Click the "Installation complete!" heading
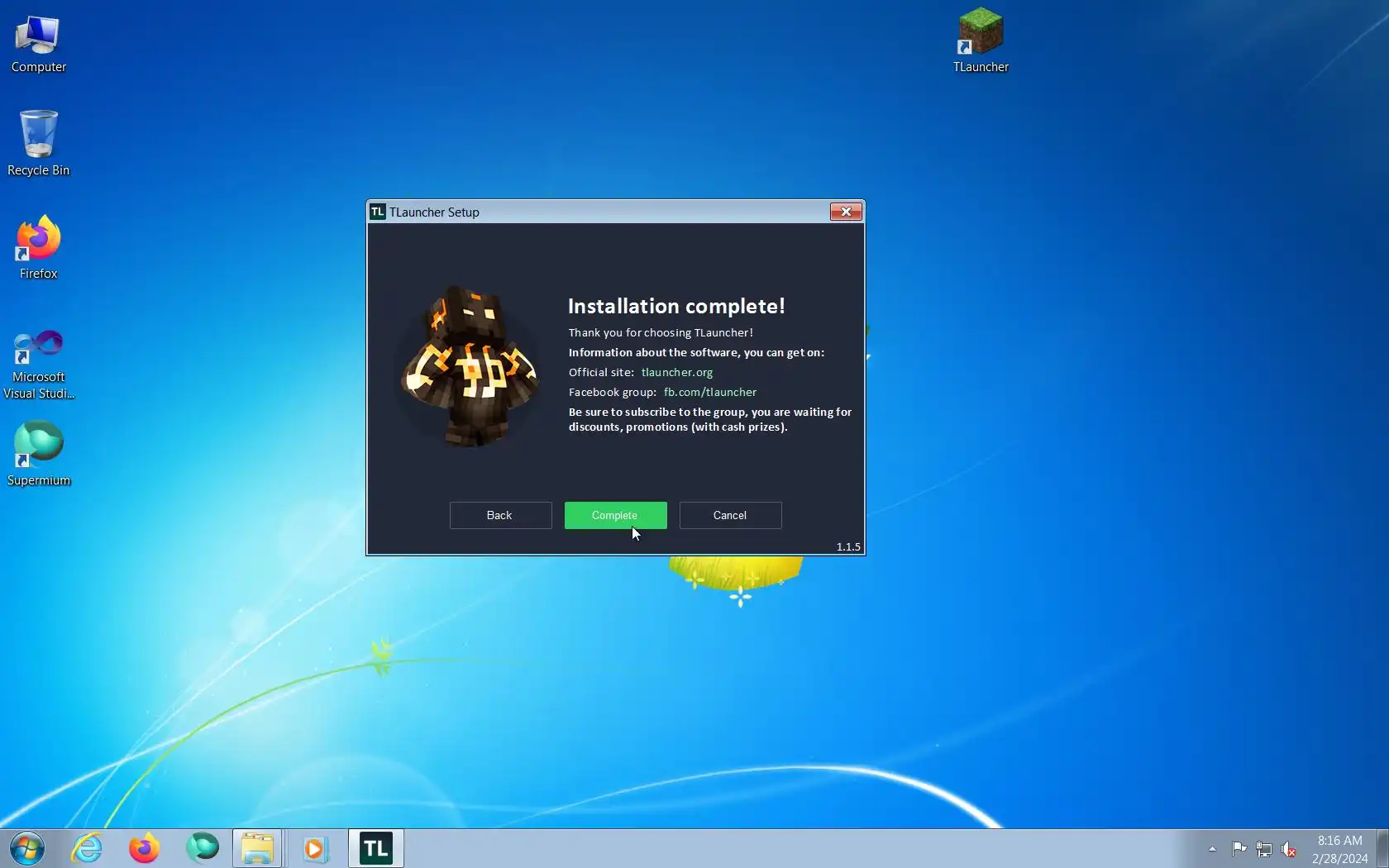 [x=676, y=307]
